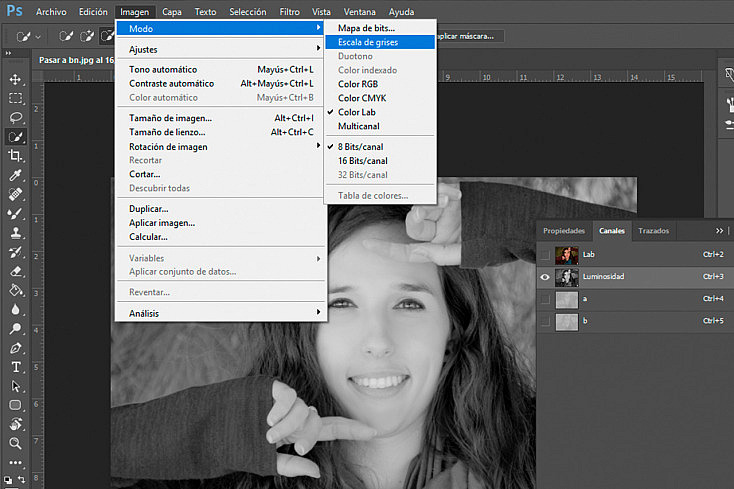The height and width of the screenshot is (489, 734).
Task: Choose Mapa de bits… mode
Action: pyautogui.click(x=380, y=28)
